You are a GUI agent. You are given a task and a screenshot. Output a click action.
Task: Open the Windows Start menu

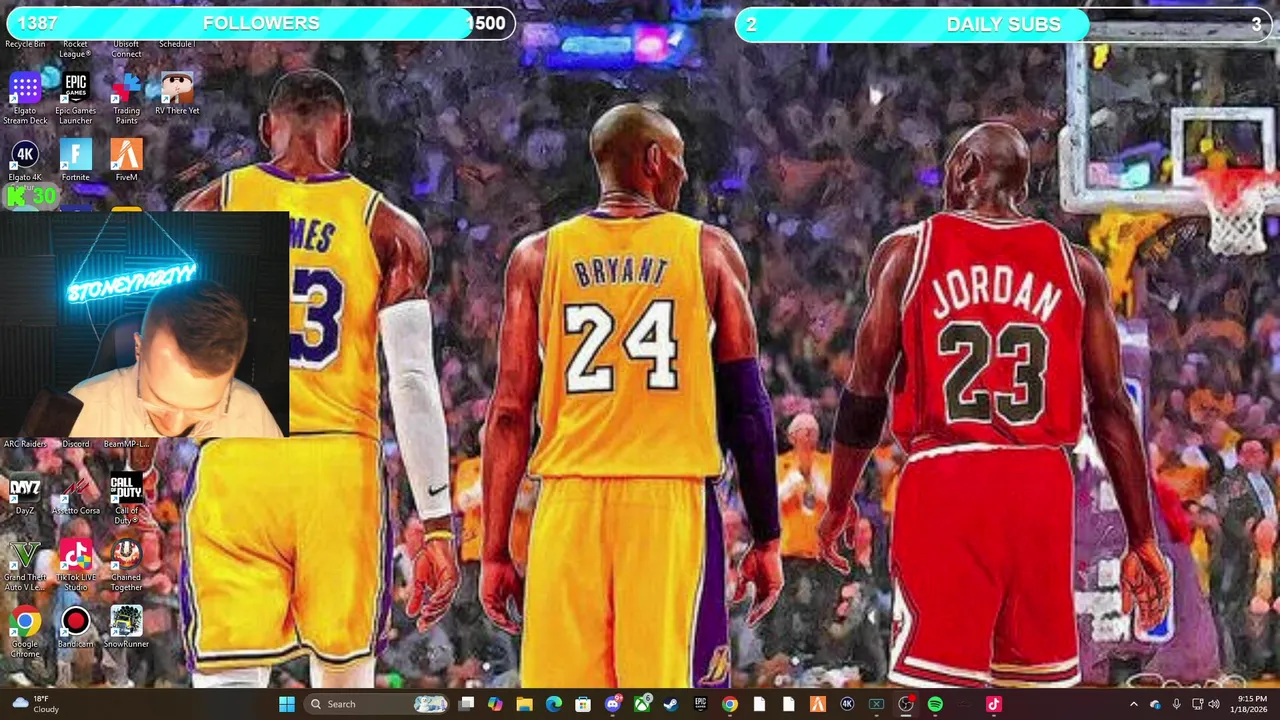click(x=287, y=704)
